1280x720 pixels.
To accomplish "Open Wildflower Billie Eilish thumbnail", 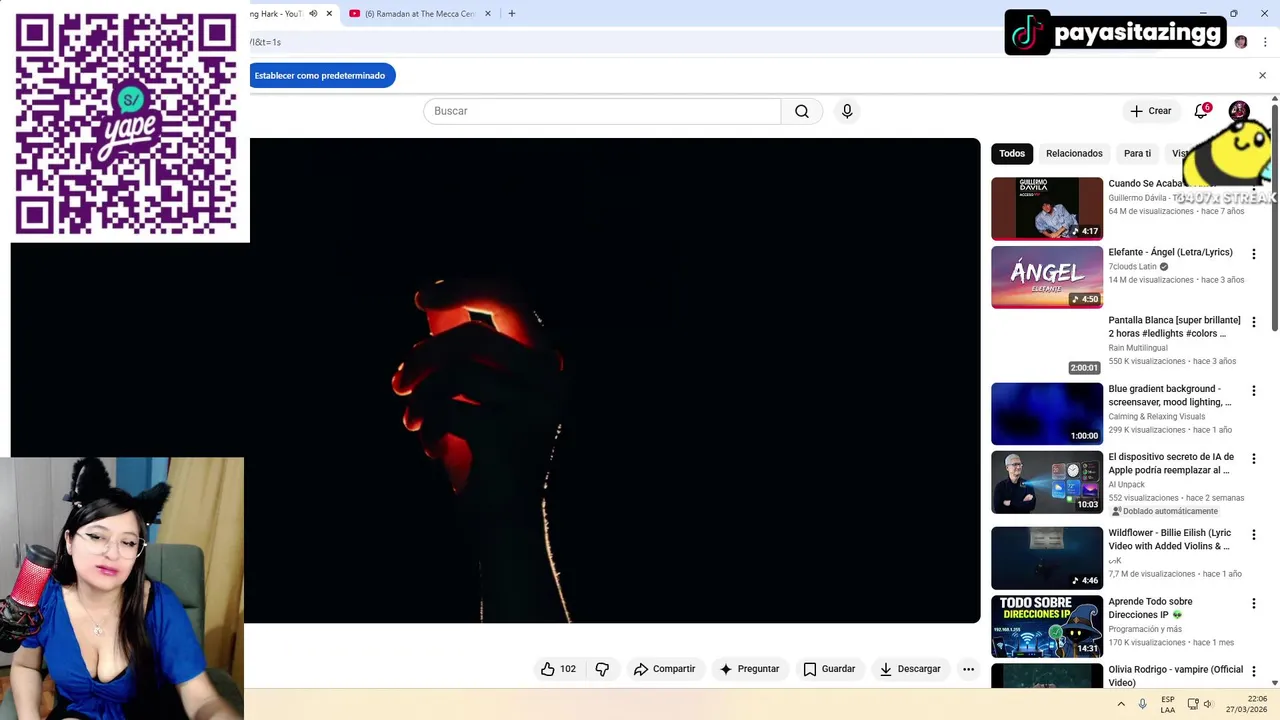I will pyautogui.click(x=1047, y=558).
